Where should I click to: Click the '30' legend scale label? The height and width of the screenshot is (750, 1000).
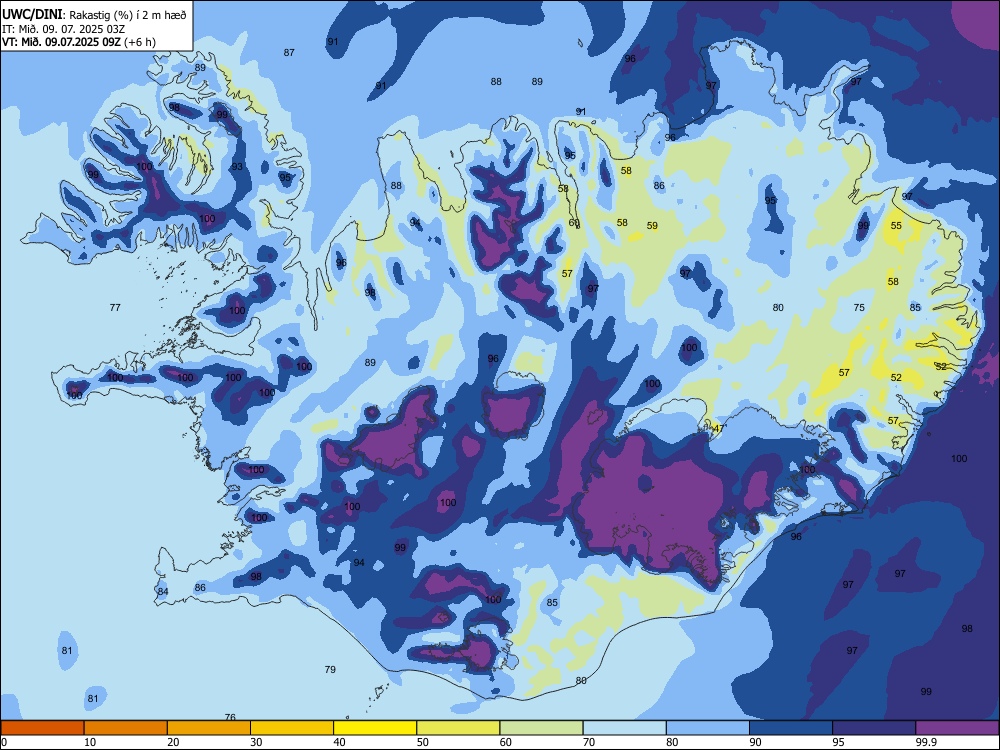256,742
